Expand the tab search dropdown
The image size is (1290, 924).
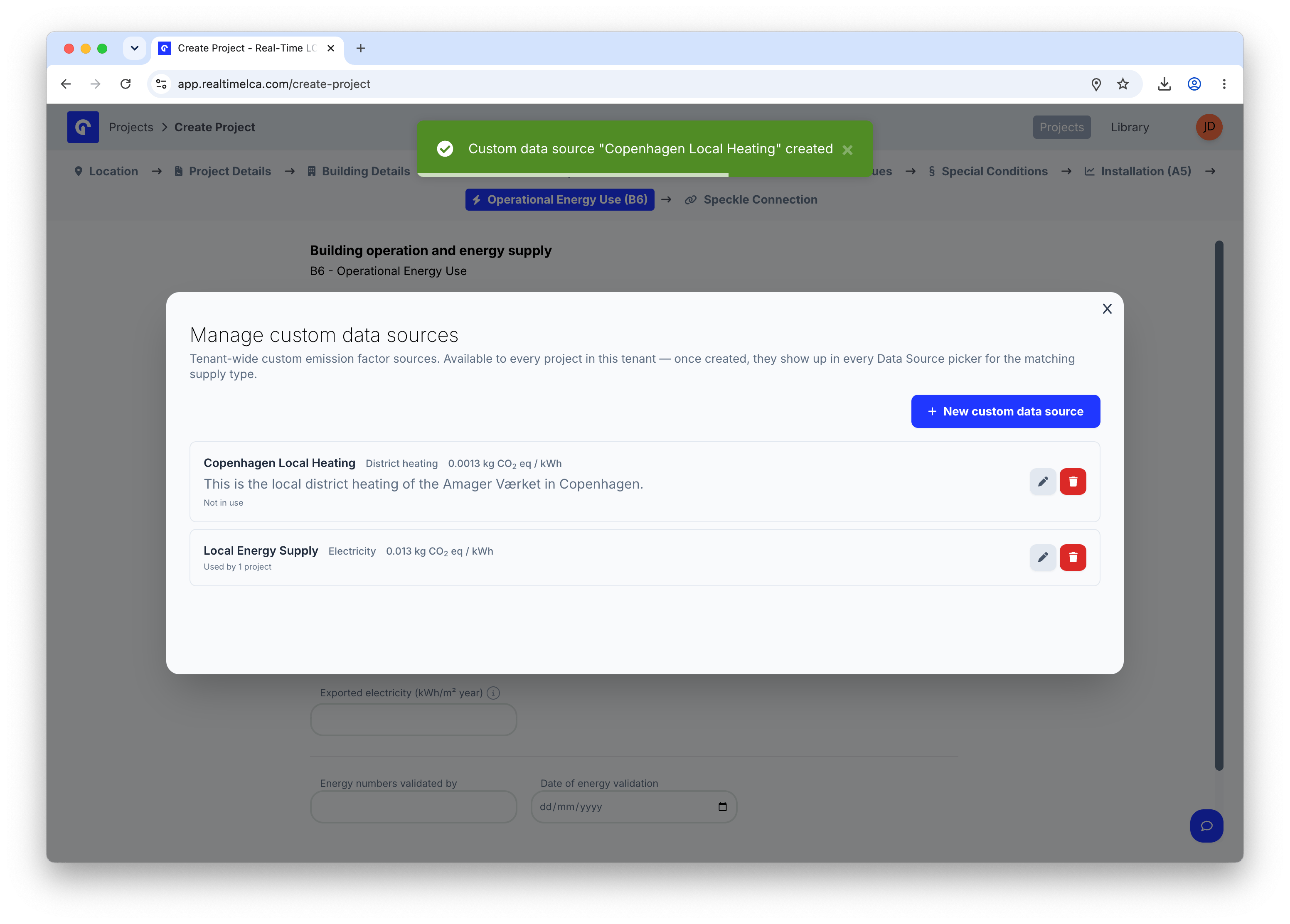tap(134, 48)
